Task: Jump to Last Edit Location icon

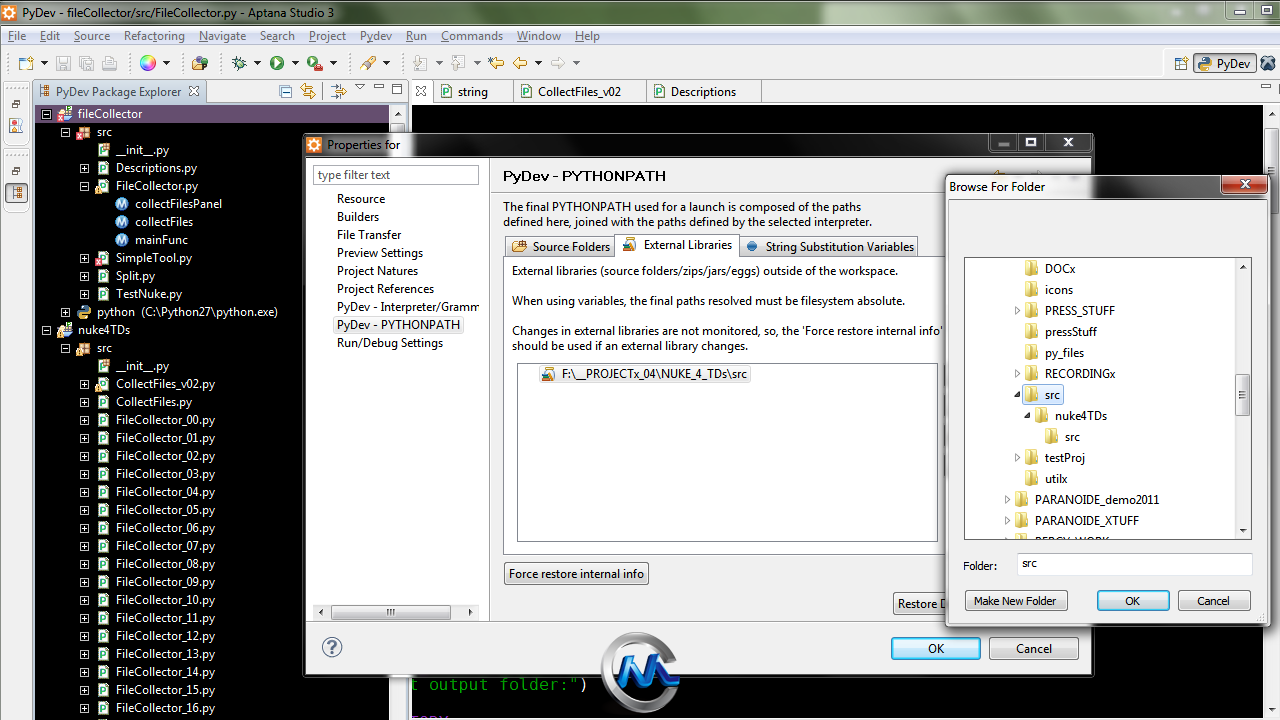Action: (496, 63)
